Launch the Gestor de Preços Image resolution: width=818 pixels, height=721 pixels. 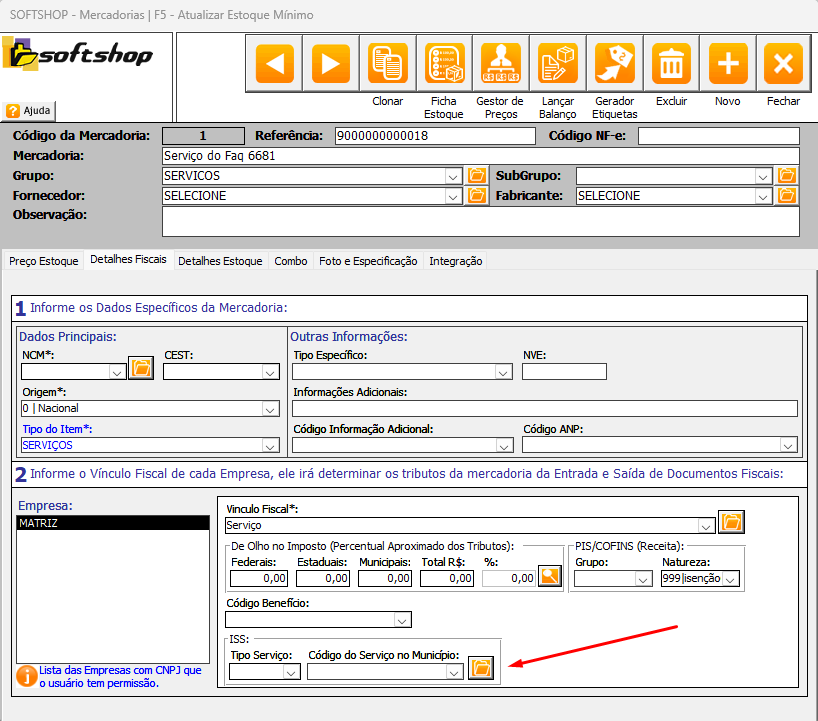pyautogui.click(x=501, y=62)
